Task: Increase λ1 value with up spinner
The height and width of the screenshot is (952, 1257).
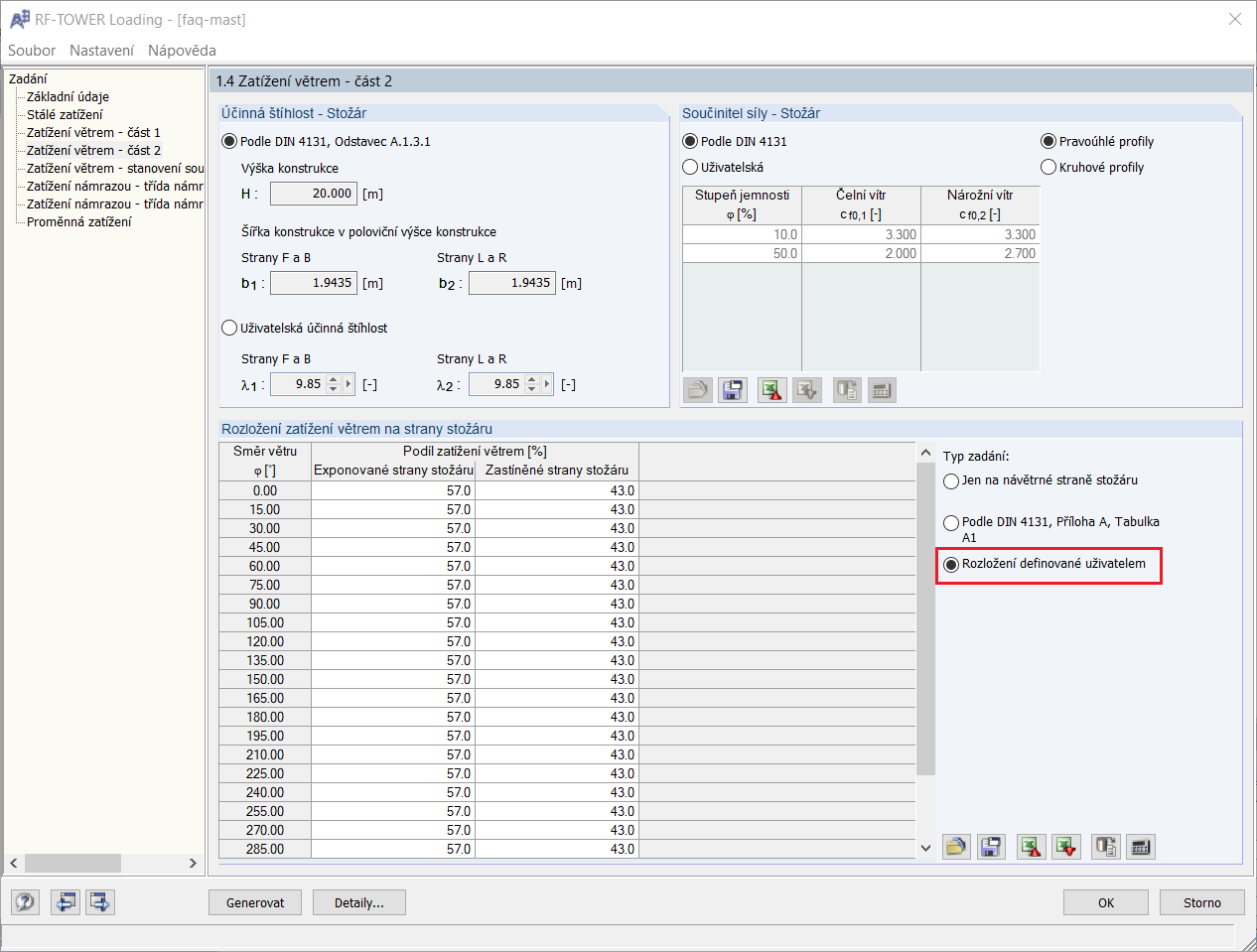Action: 334,379
